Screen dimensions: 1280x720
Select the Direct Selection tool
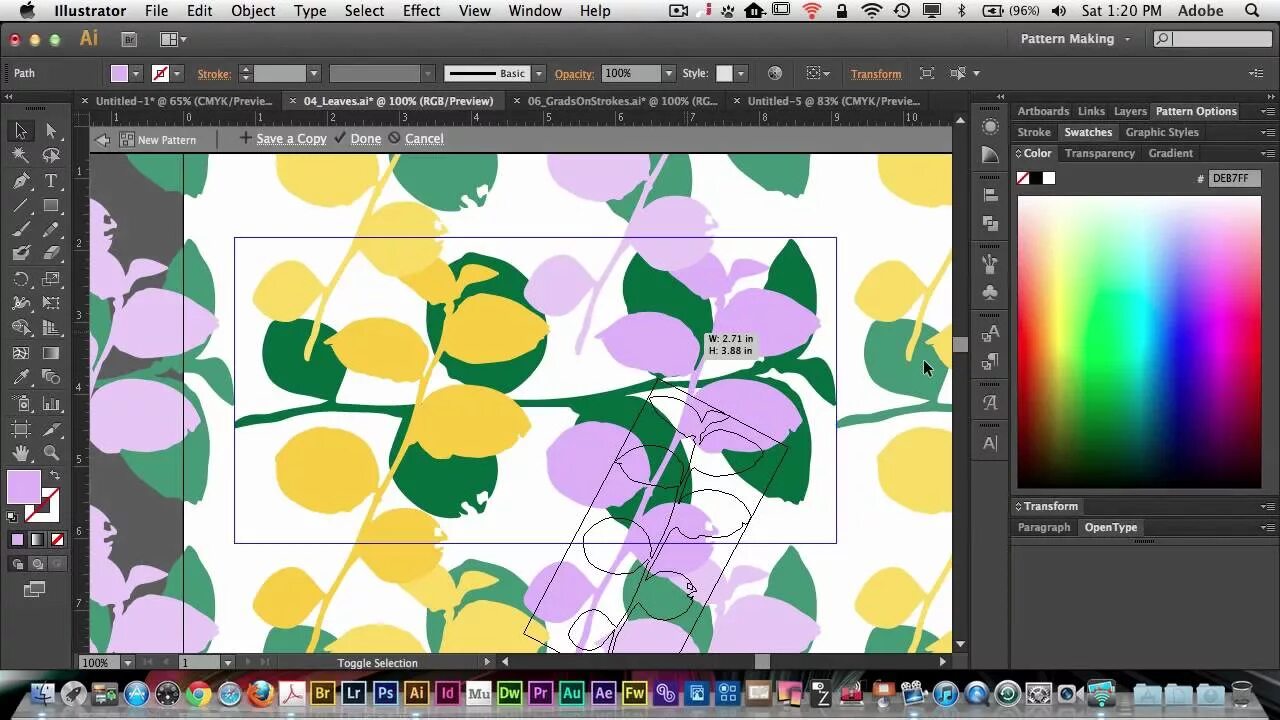[x=51, y=131]
